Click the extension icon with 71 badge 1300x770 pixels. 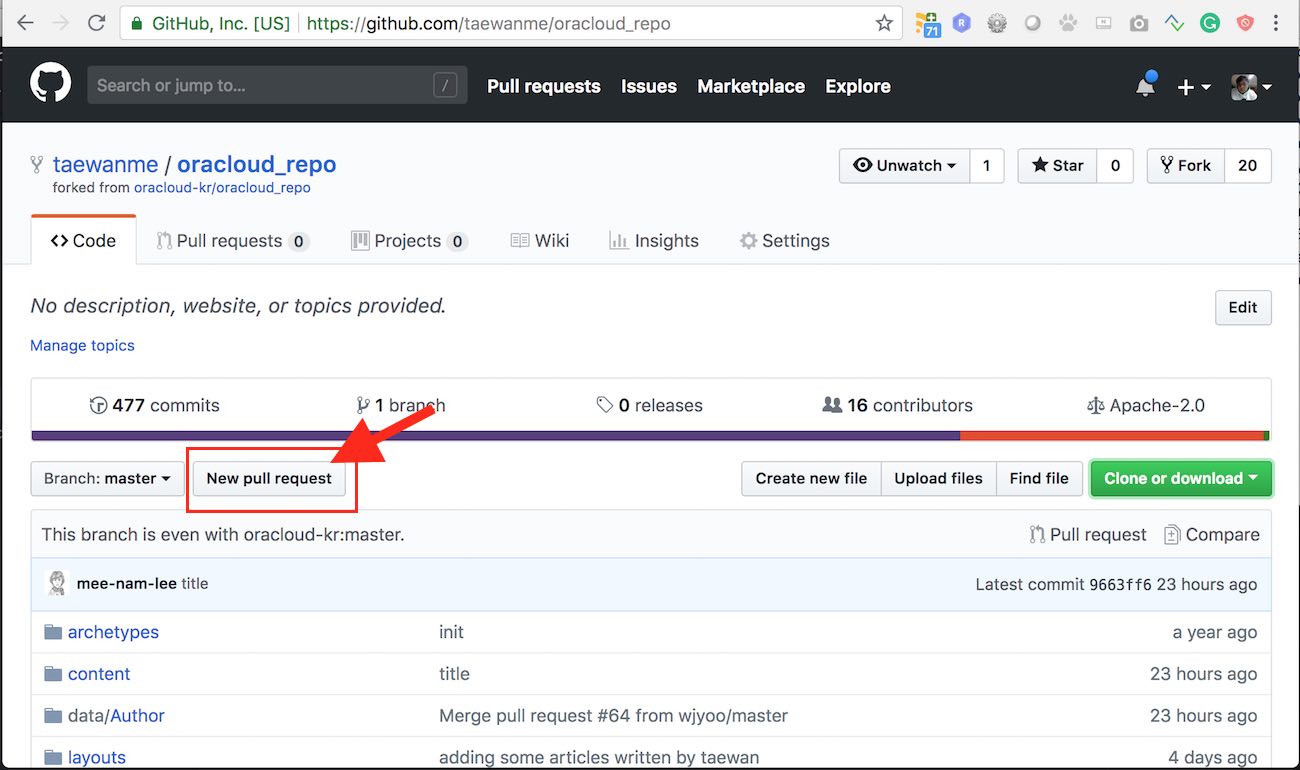pyautogui.click(x=927, y=25)
